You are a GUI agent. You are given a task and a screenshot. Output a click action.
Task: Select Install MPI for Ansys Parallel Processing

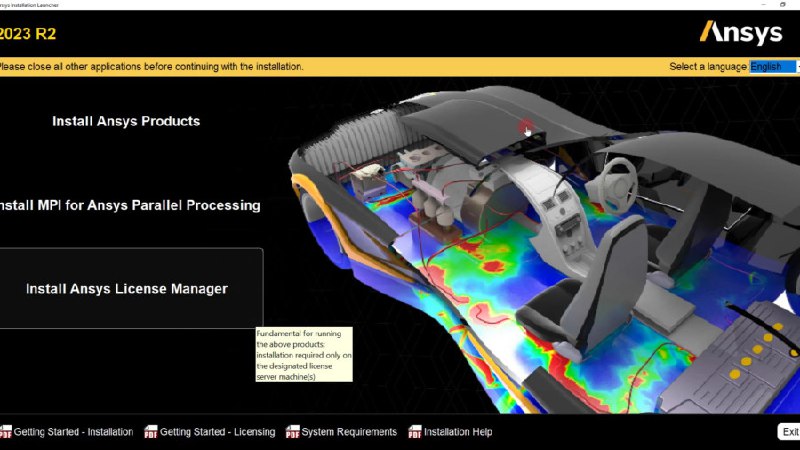tap(130, 205)
